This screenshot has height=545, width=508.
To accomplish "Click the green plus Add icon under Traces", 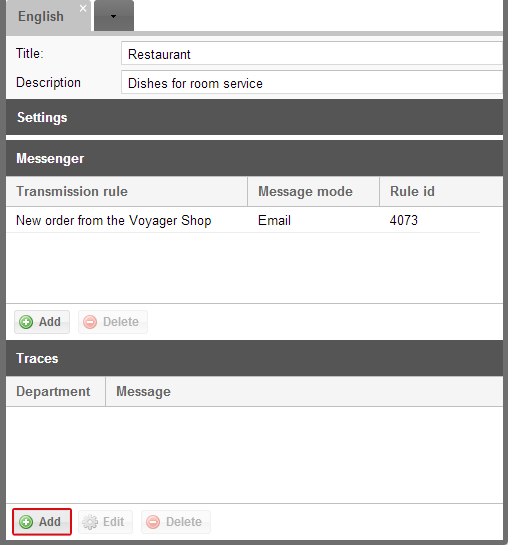I will [x=26, y=522].
